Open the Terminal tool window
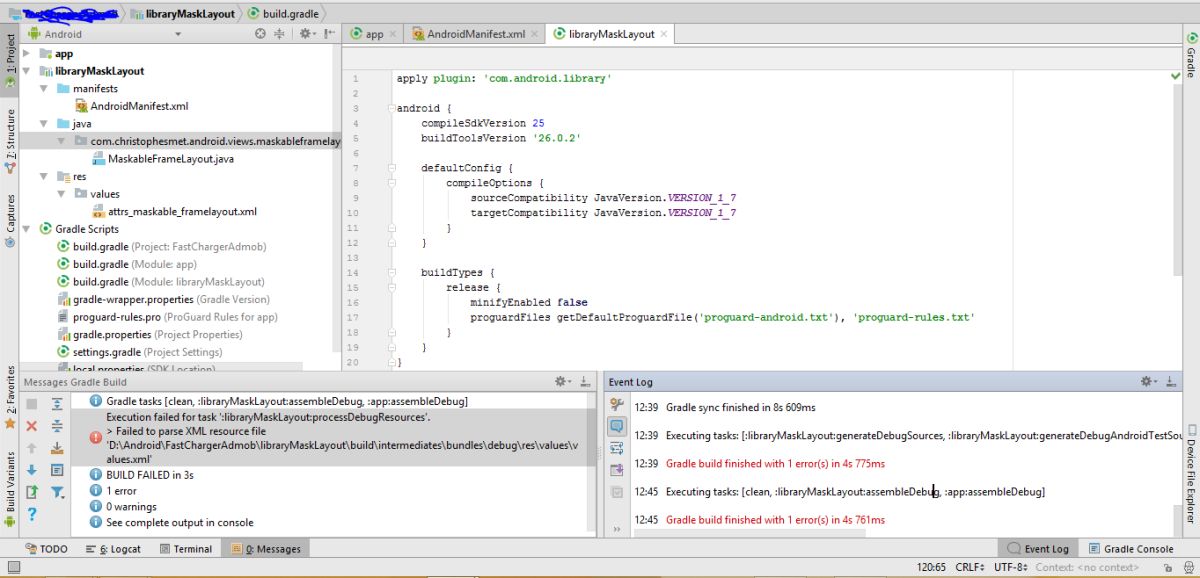The height and width of the screenshot is (578, 1200). [x=184, y=549]
